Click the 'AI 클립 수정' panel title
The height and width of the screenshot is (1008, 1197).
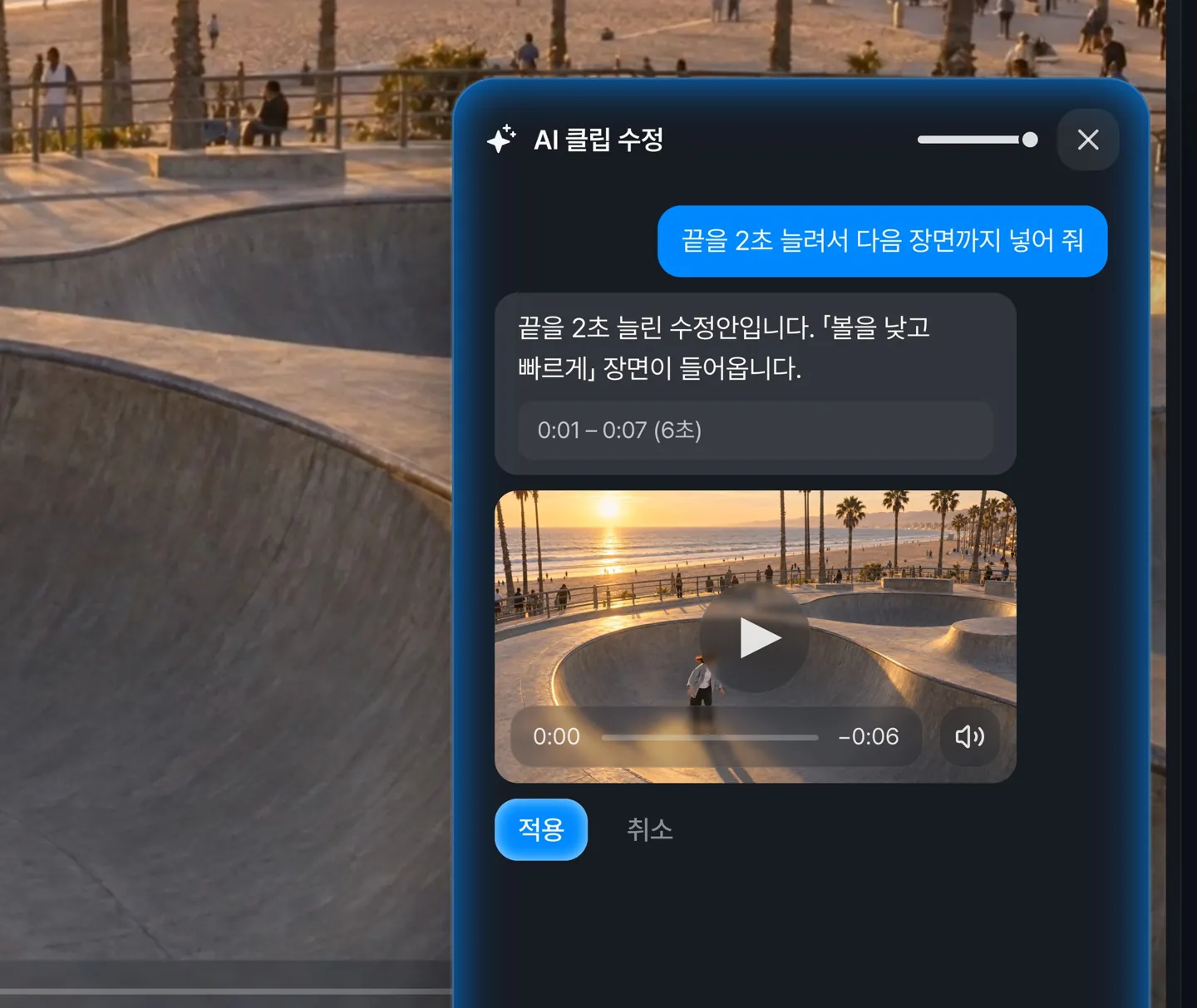(598, 140)
